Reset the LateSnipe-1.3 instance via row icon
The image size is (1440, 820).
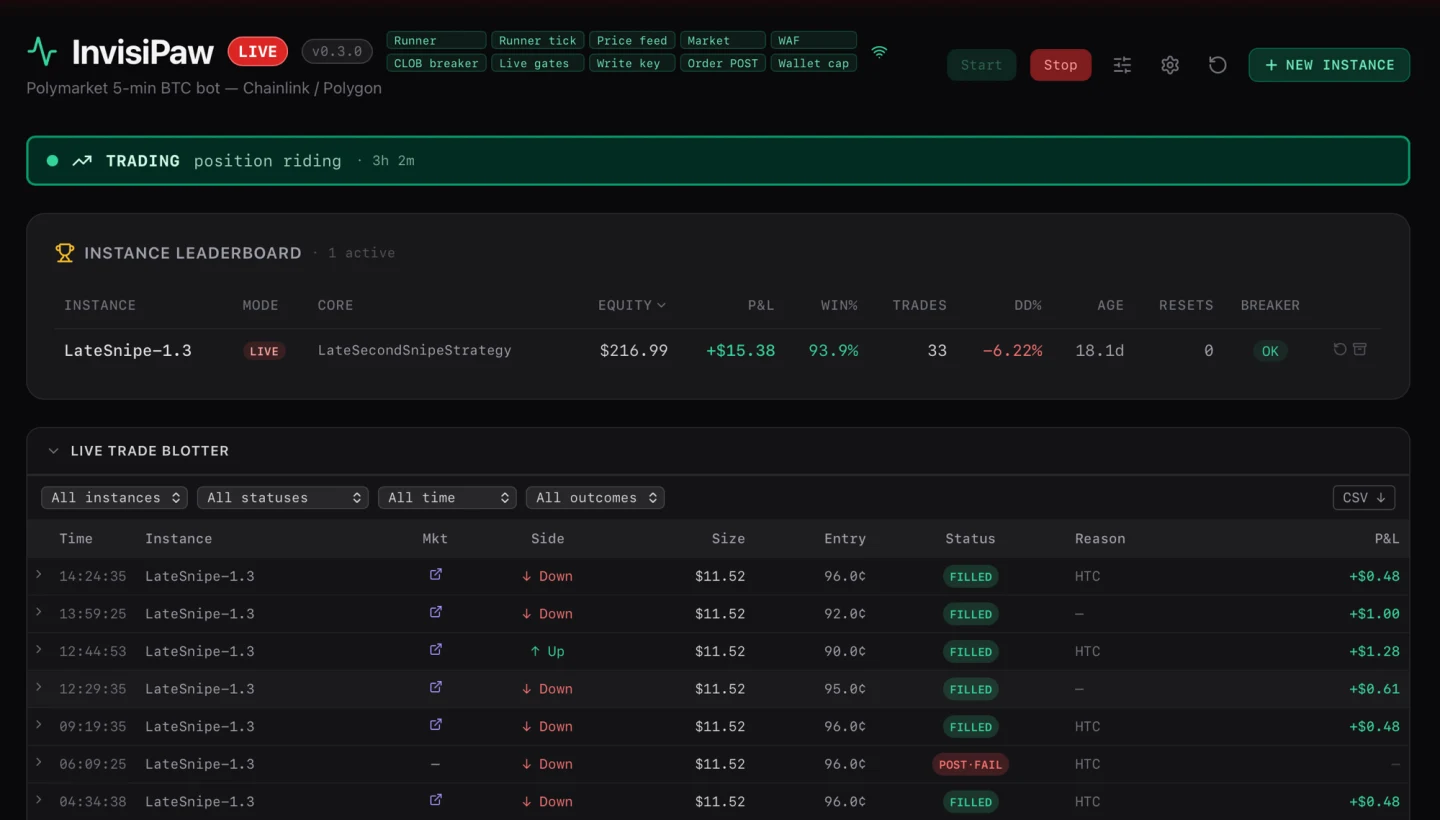[1340, 349]
